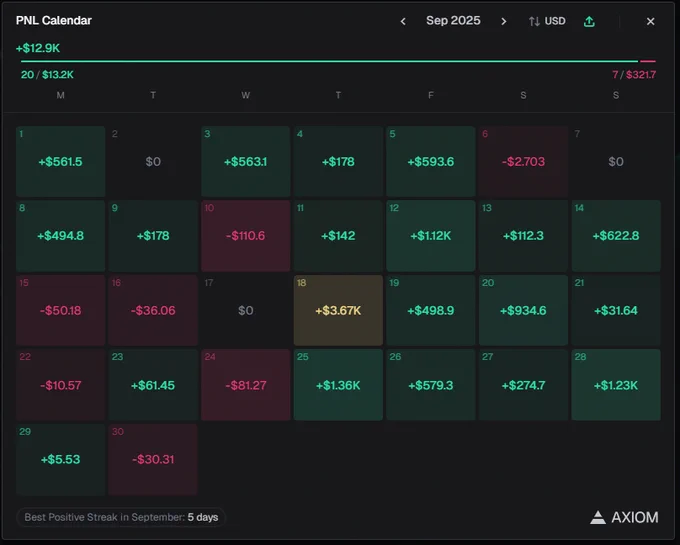Select day 24 cell with -$81.27
The width and height of the screenshot is (680, 545).
point(245,385)
